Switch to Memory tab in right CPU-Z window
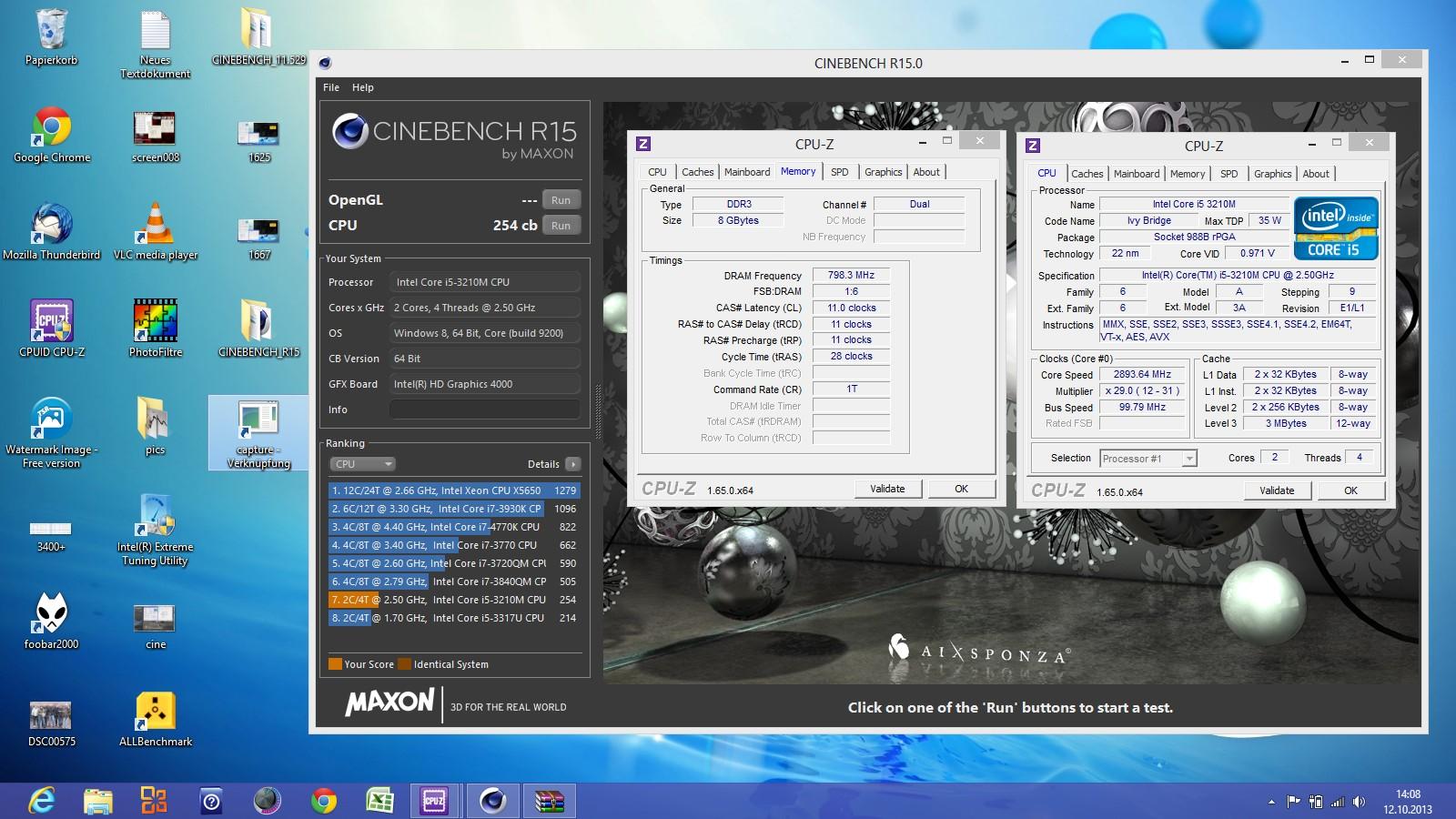This screenshot has width=1456, height=819. (1188, 174)
